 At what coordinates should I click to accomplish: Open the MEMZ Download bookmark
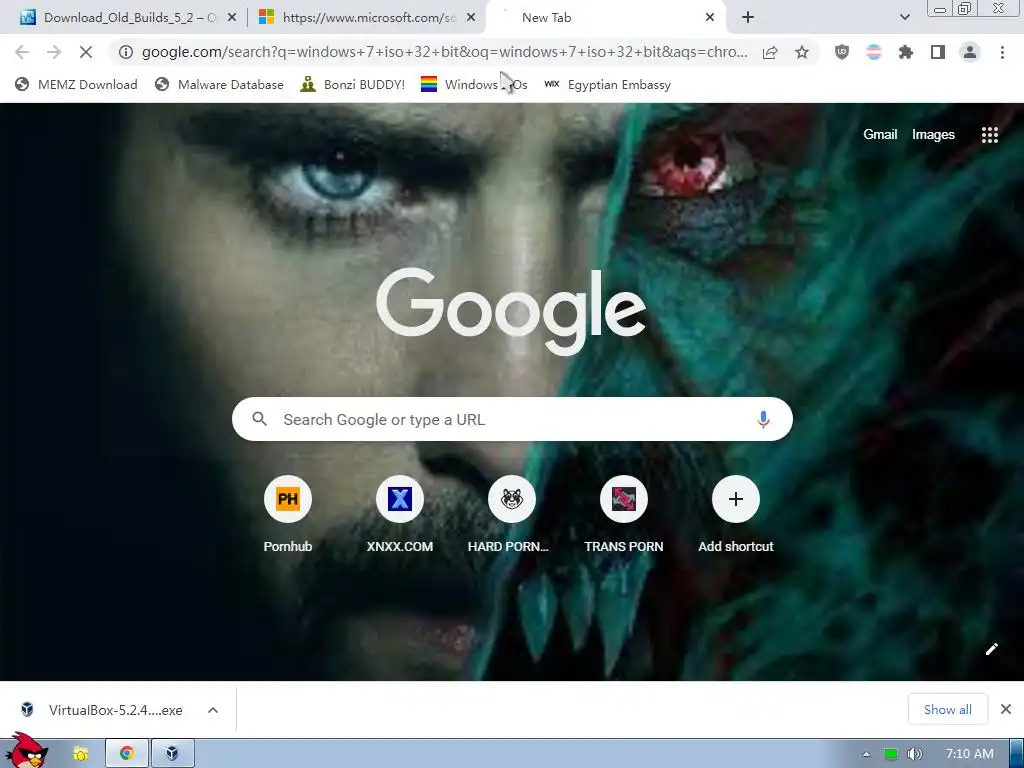click(76, 84)
